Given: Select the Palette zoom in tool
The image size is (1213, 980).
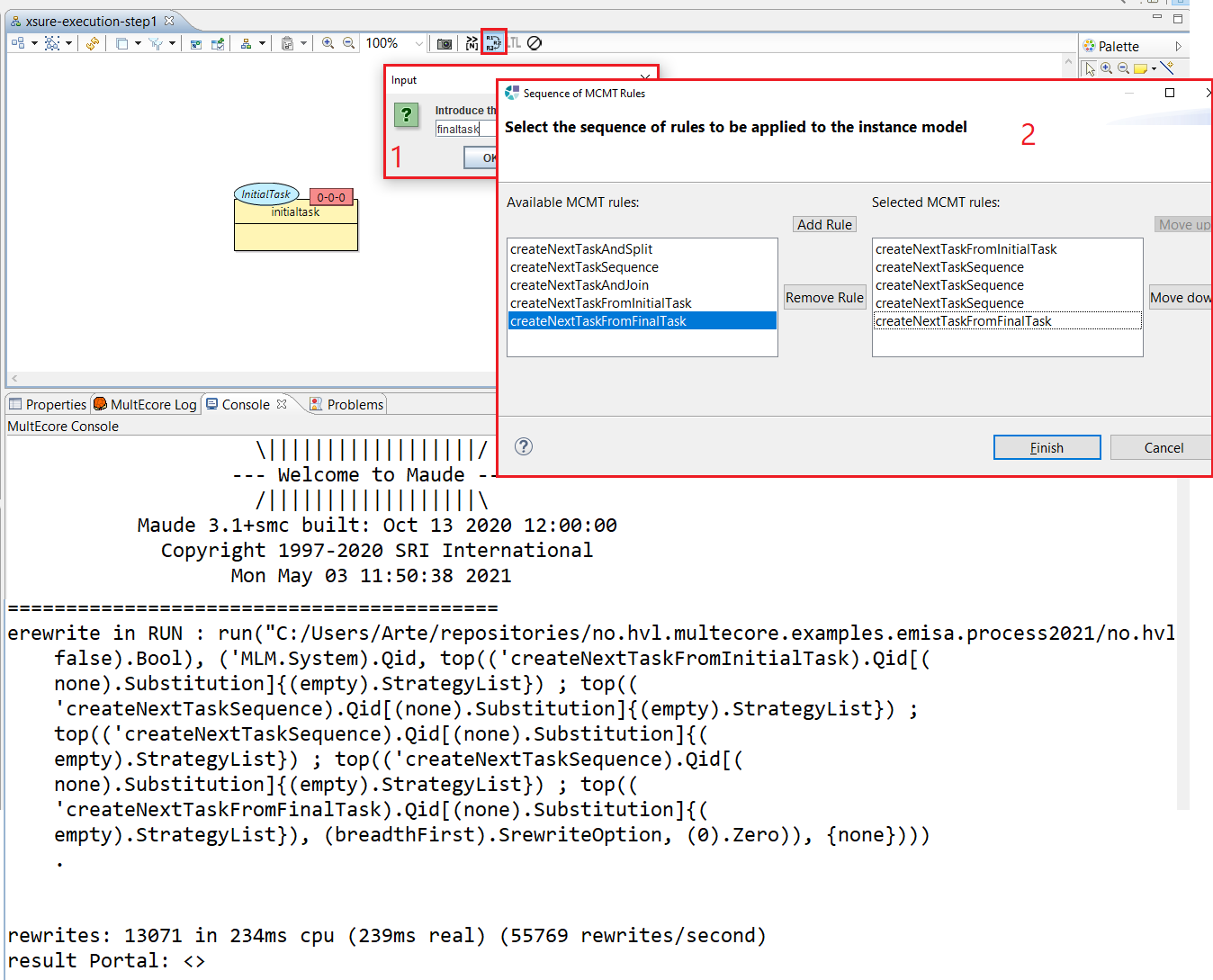Looking at the screenshot, I should (1107, 68).
